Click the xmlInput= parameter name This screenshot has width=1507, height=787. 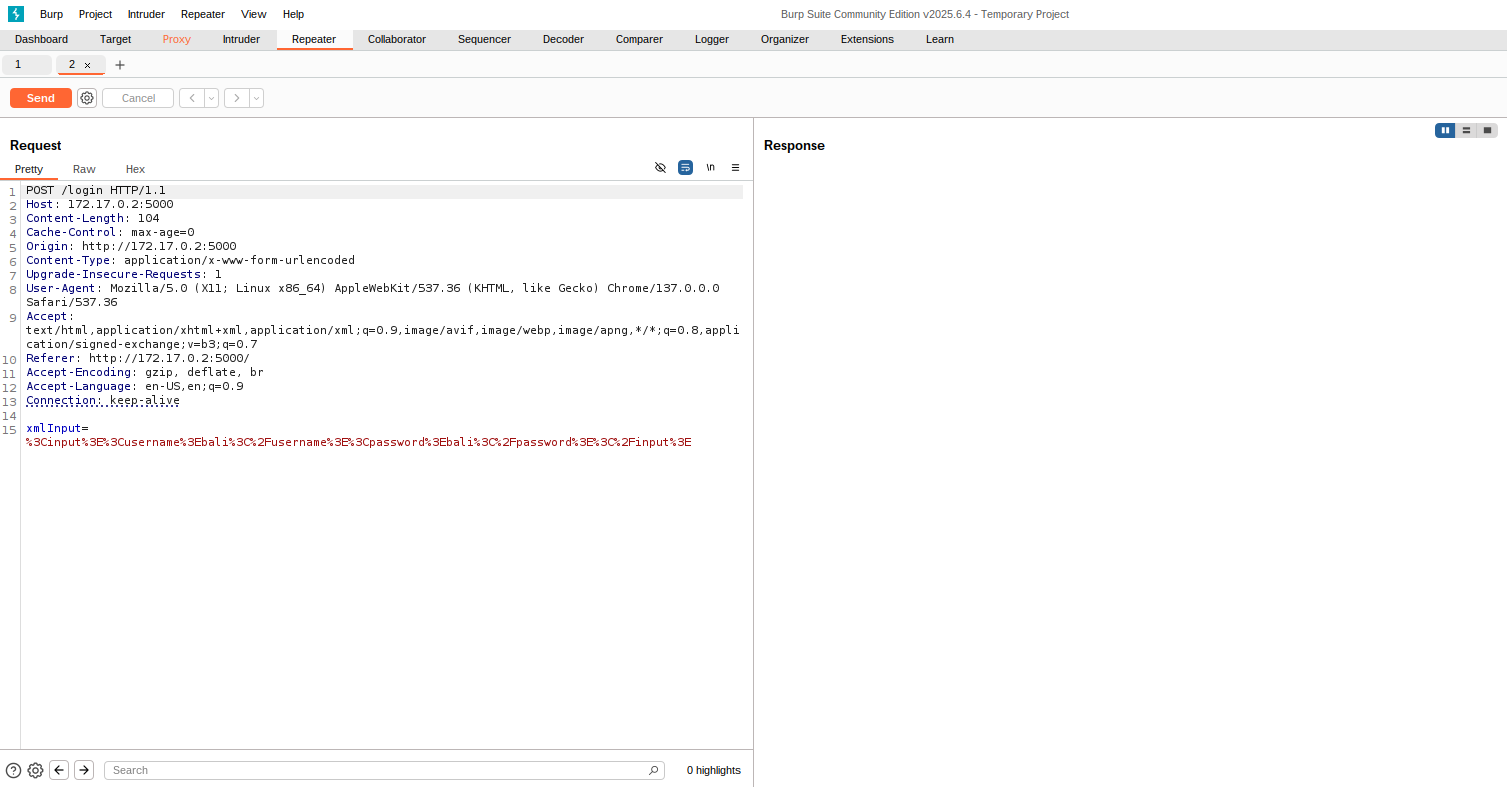point(57,428)
